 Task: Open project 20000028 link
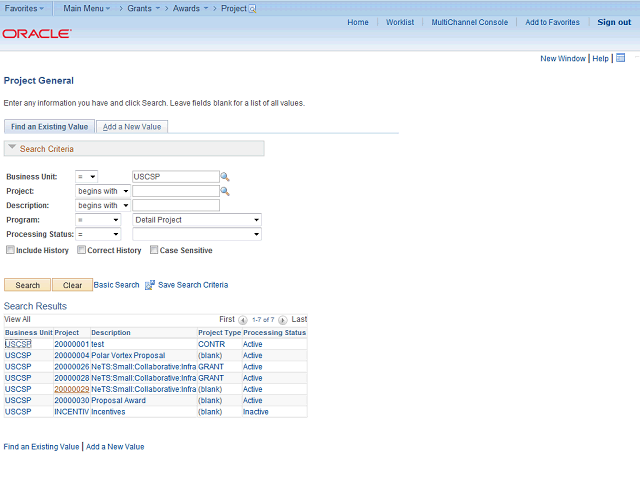point(71,378)
